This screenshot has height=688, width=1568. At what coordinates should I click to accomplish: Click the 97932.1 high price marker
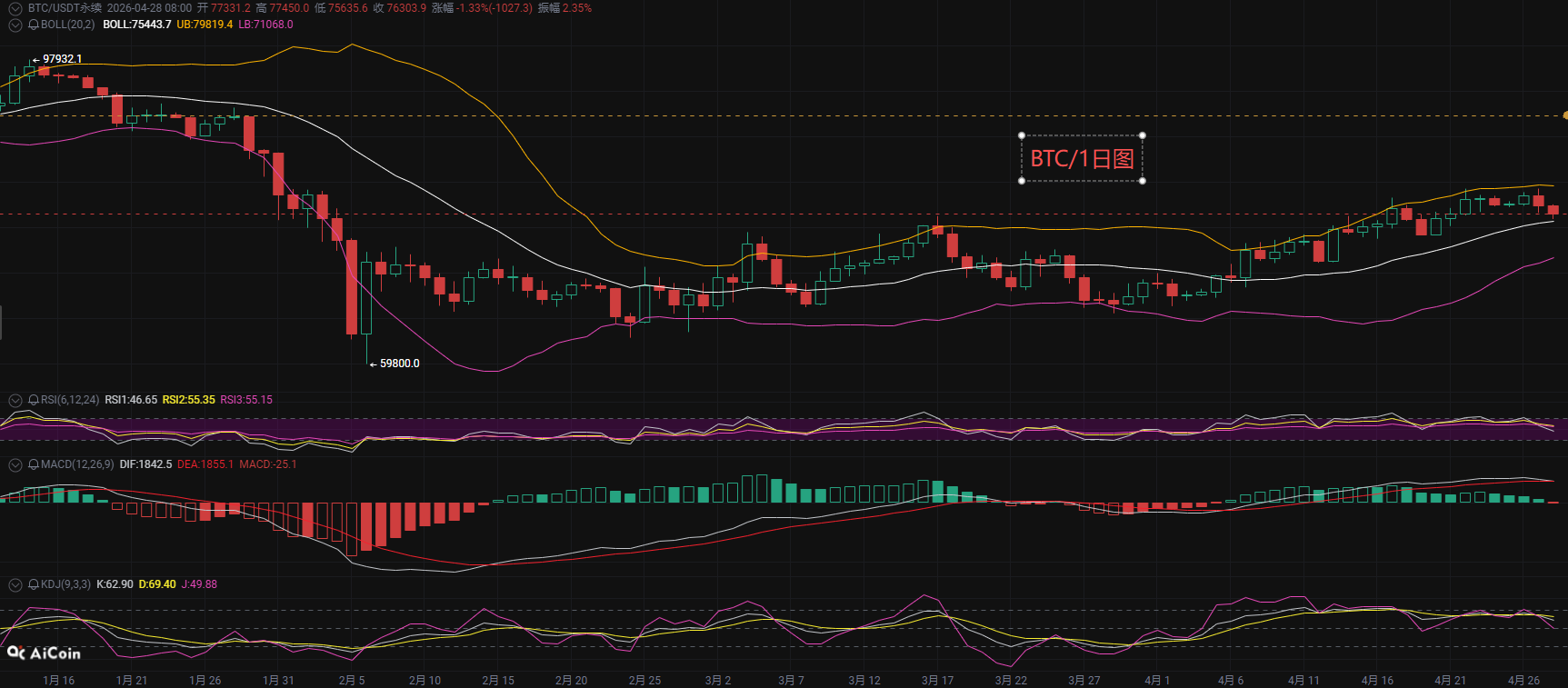(62, 59)
